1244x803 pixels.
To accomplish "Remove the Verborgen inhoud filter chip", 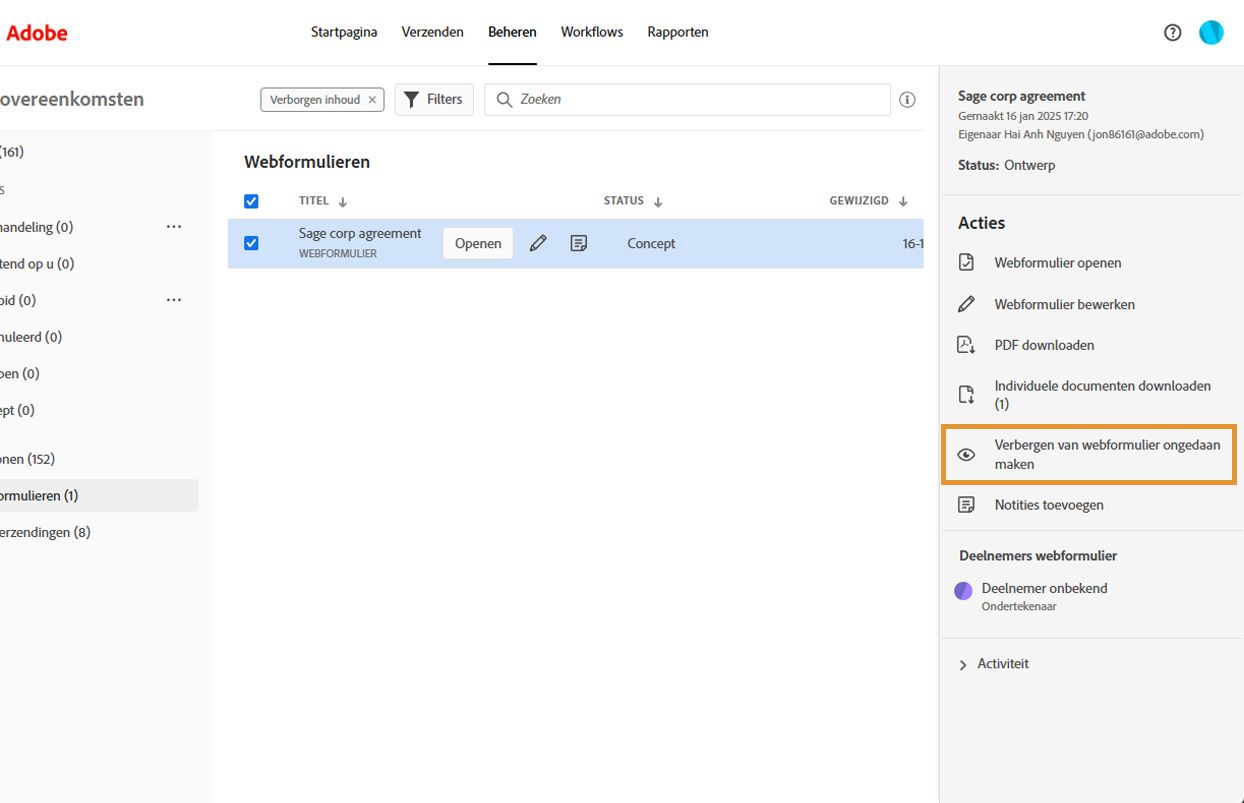I will (372, 100).
